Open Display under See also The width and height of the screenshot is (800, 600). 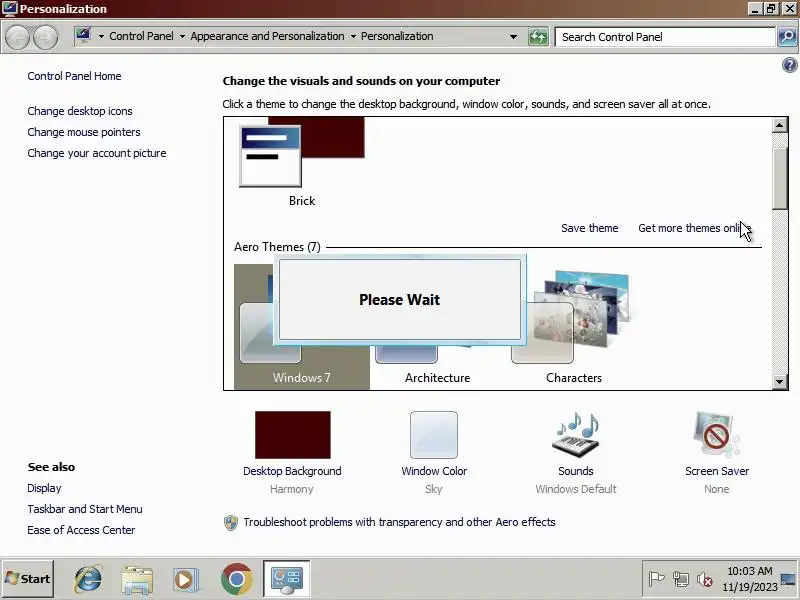click(44, 488)
